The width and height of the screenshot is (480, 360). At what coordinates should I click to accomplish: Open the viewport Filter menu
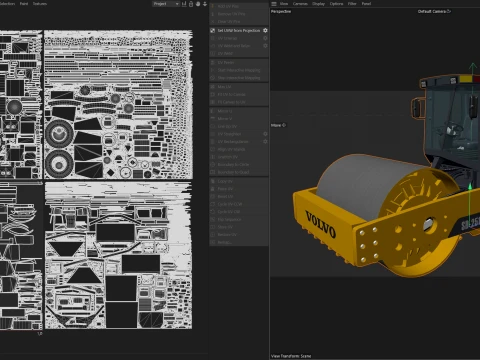(352, 4)
